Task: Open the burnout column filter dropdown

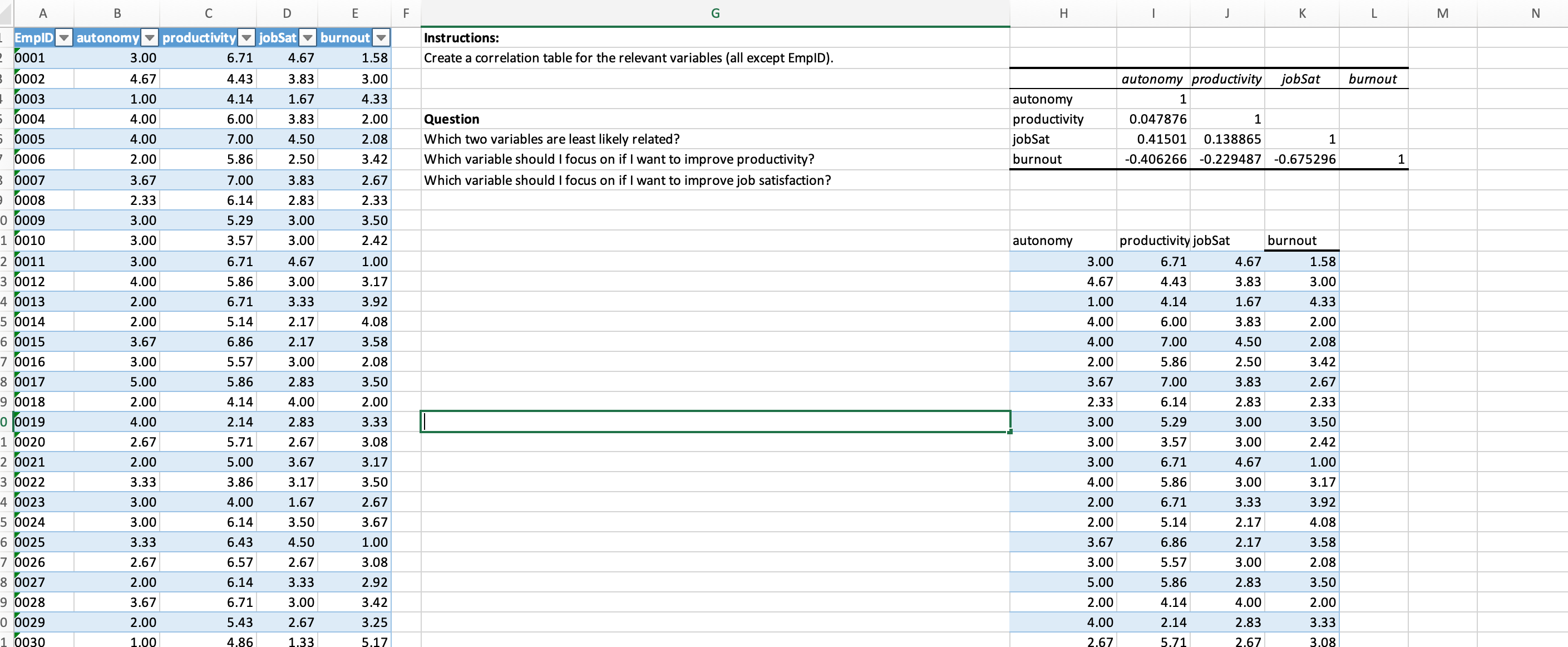Action: click(381, 38)
